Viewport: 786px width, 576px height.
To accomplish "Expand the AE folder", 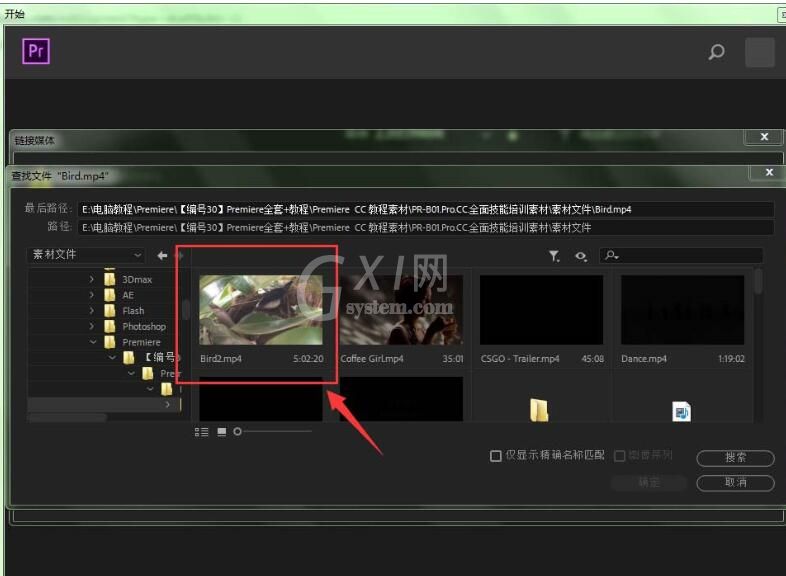I will click(91, 295).
